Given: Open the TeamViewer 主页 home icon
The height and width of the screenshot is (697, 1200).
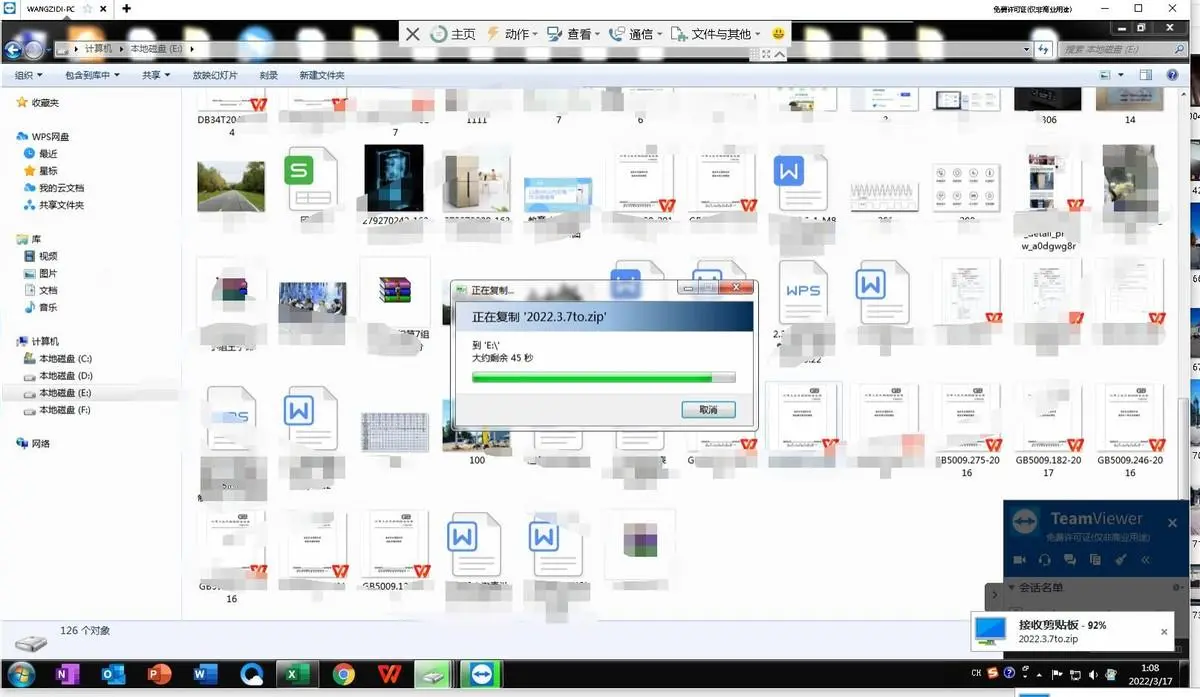Looking at the screenshot, I should (x=438, y=33).
